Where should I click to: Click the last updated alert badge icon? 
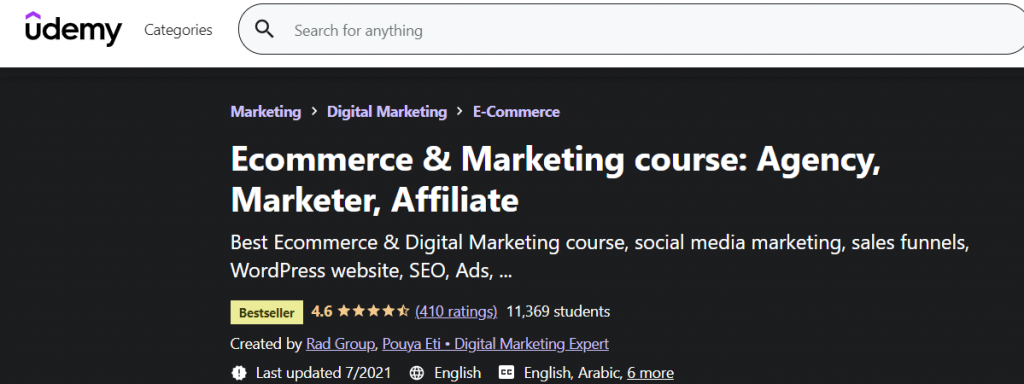pos(239,373)
